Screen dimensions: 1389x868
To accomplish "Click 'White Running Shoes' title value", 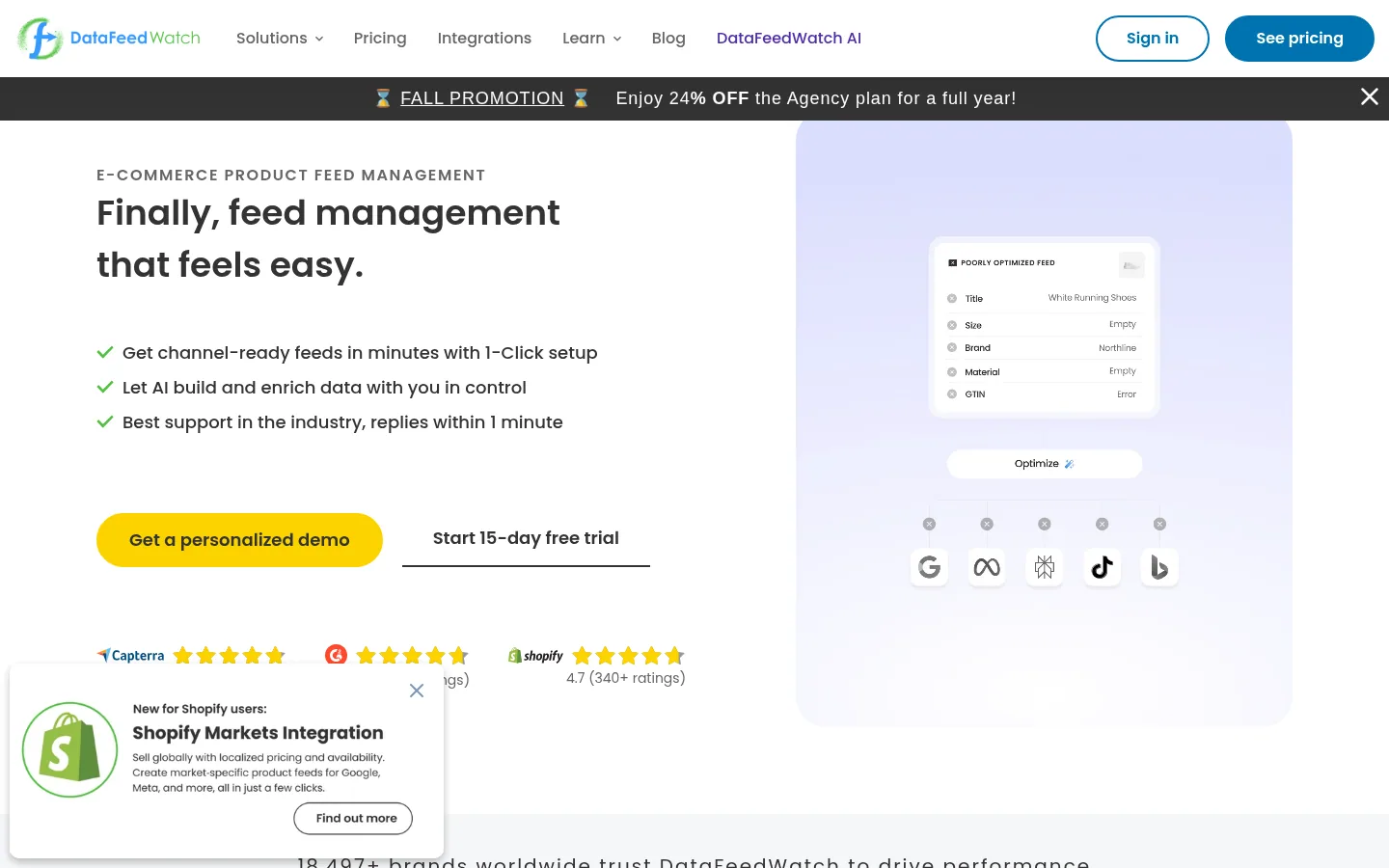I will point(1092,298).
